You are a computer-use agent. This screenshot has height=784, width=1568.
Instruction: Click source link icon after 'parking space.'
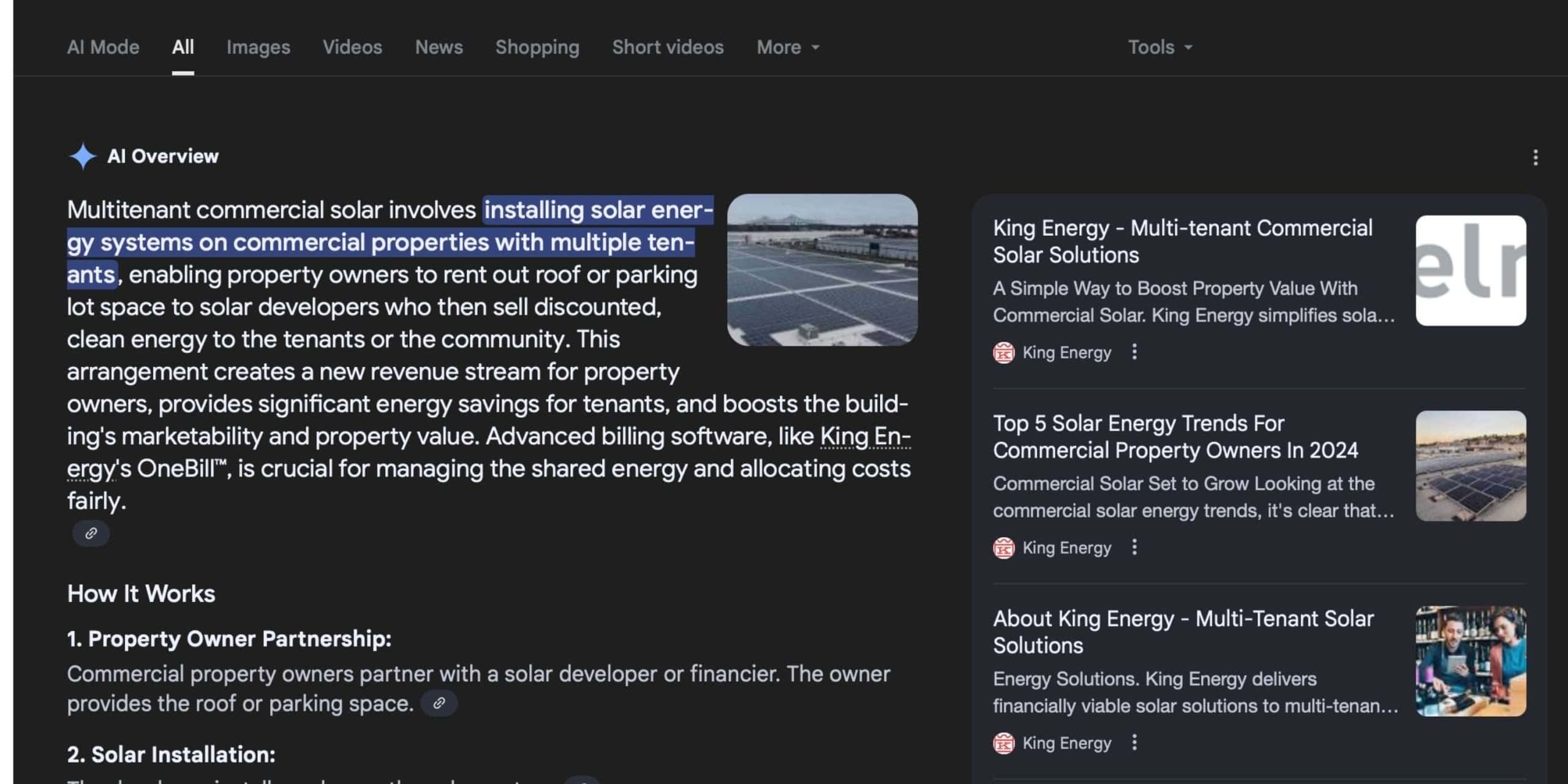pyautogui.click(x=439, y=703)
